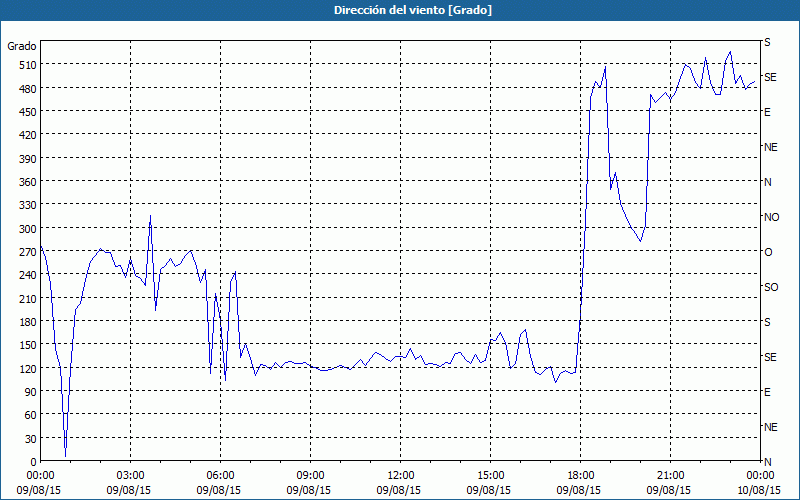Select the 60 degree axis label
The image size is (800, 500).
31,415
